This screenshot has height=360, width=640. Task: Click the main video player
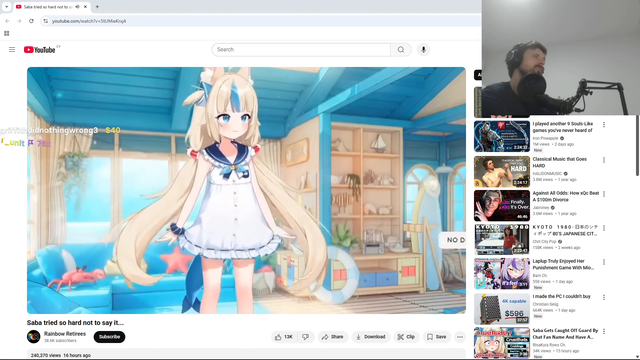(246, 190)
